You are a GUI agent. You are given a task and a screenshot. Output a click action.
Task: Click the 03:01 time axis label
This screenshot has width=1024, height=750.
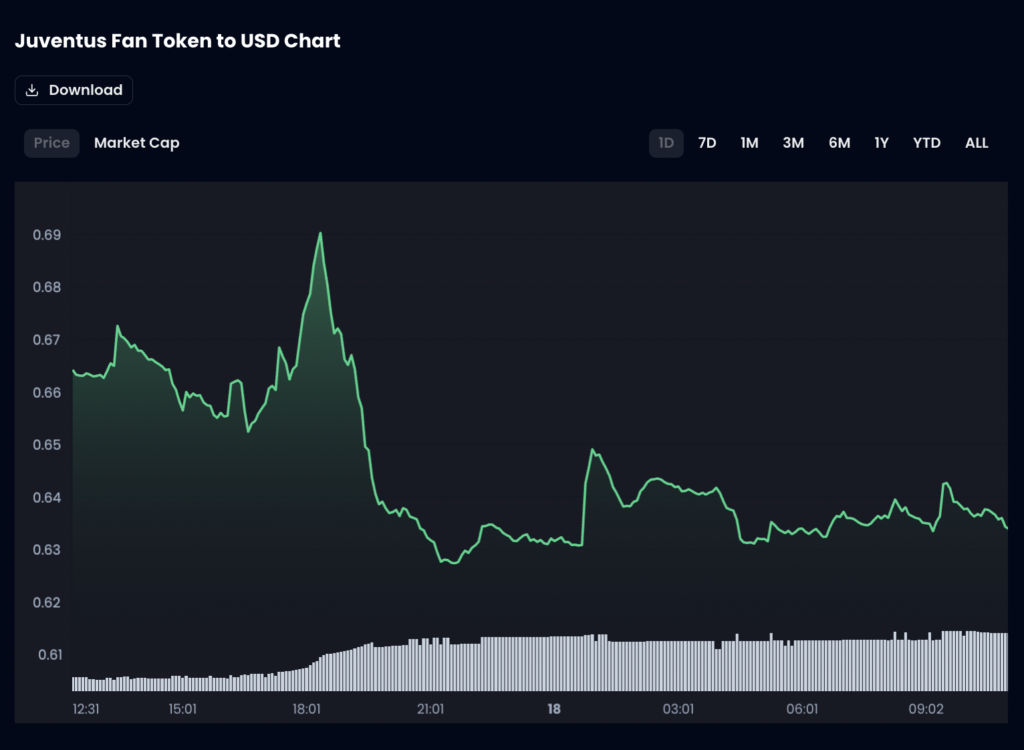click(x=678, y=709)
